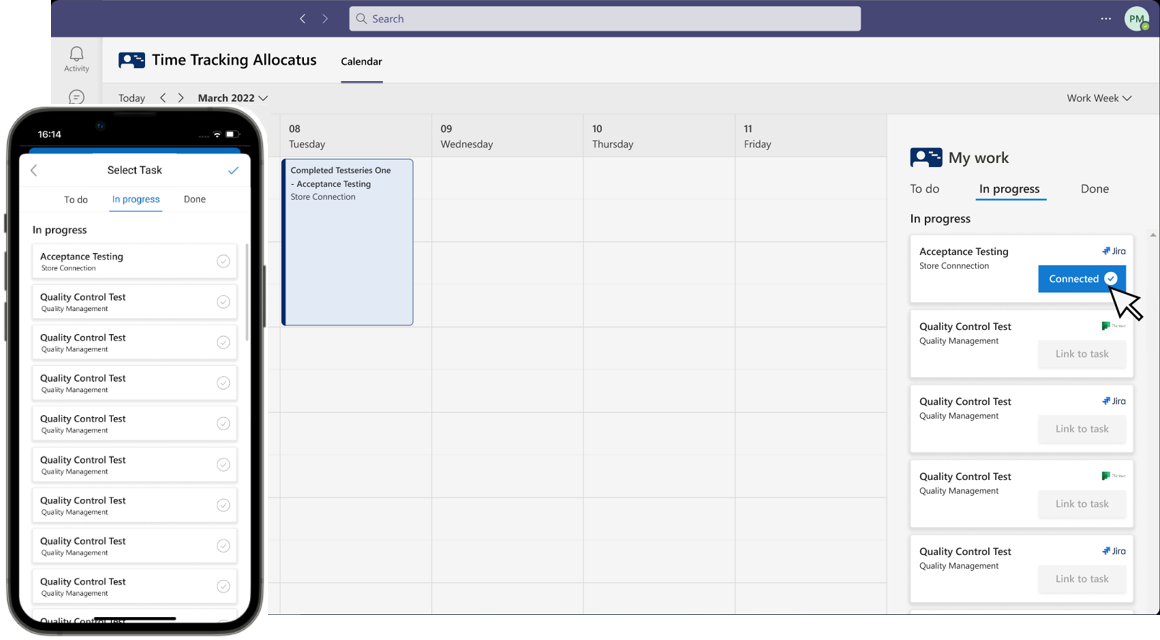Screen dimensions: 1160x640
Task: Click the Today button
Action: coord(132,98)
